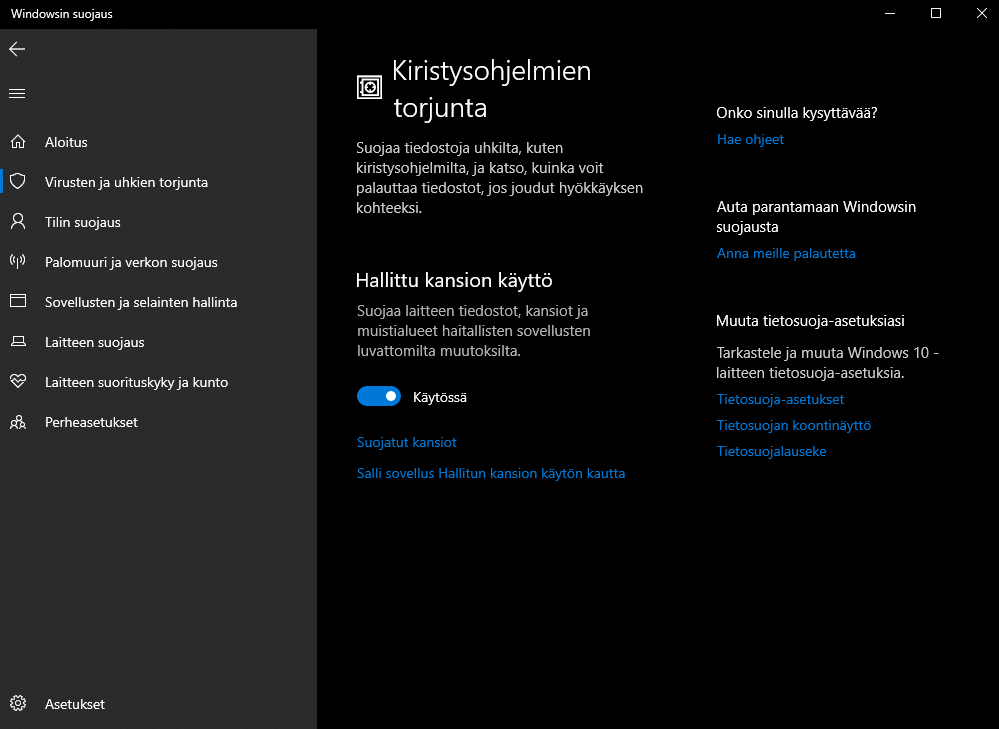
Task: Click the family icon for Perheasetukset
Action: [18, 422]
